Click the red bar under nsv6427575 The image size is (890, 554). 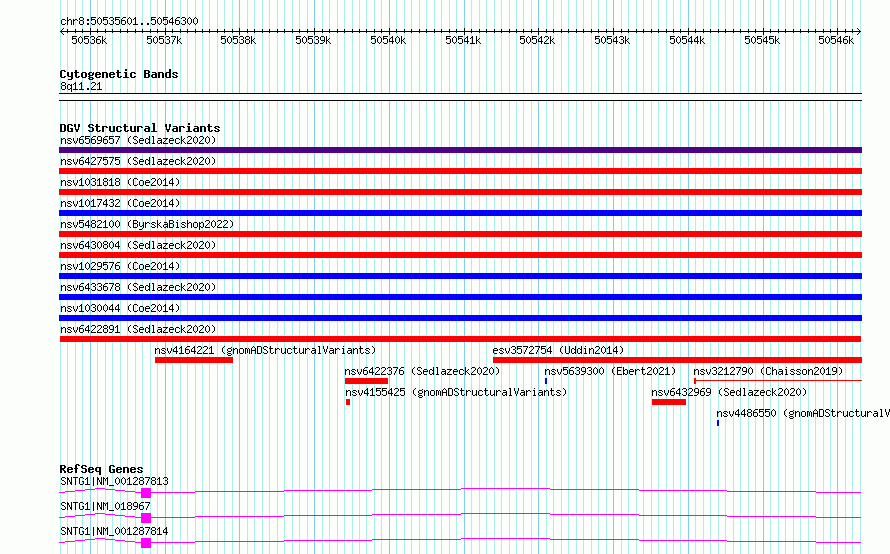coord(460,171)
